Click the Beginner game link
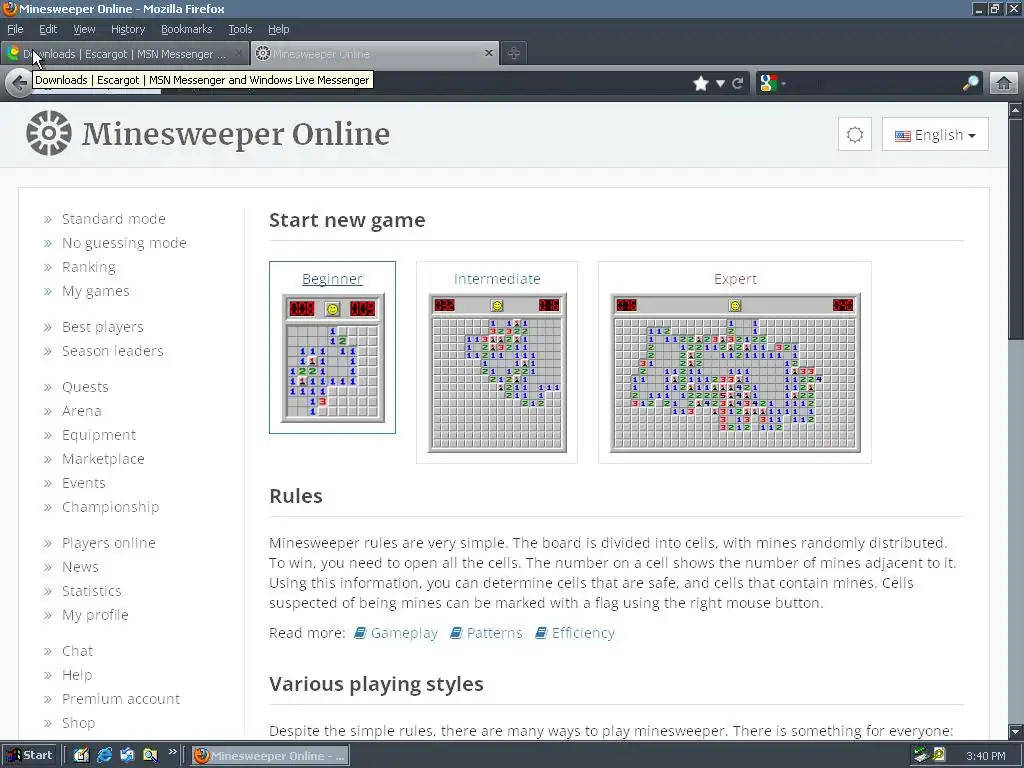This screenshot has width=1024, height=768. 332,279
